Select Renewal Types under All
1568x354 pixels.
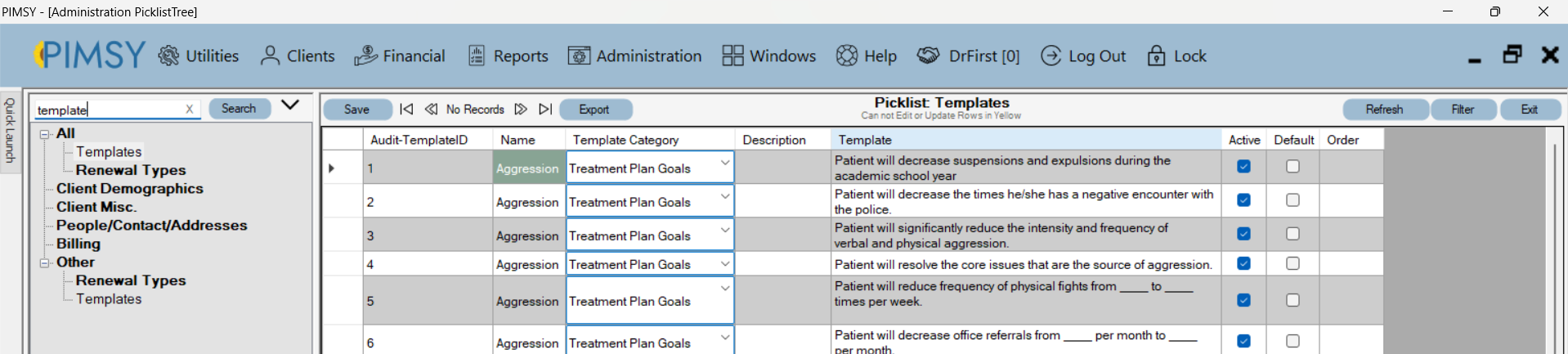[x=131, y=170]
